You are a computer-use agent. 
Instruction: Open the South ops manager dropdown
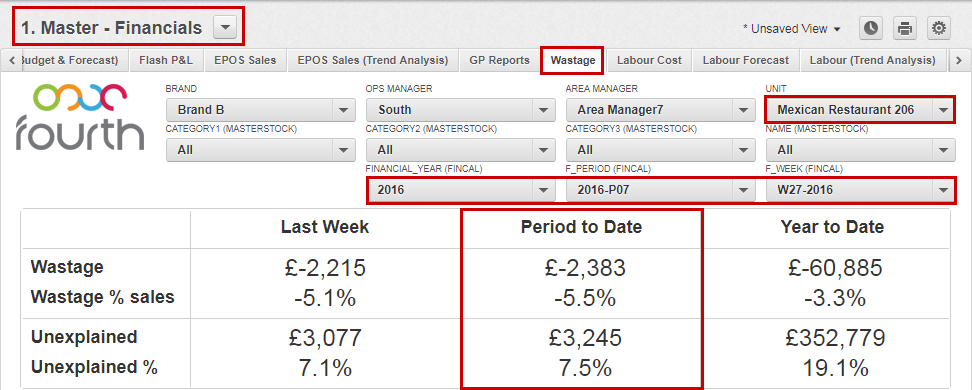click(461, 110)
